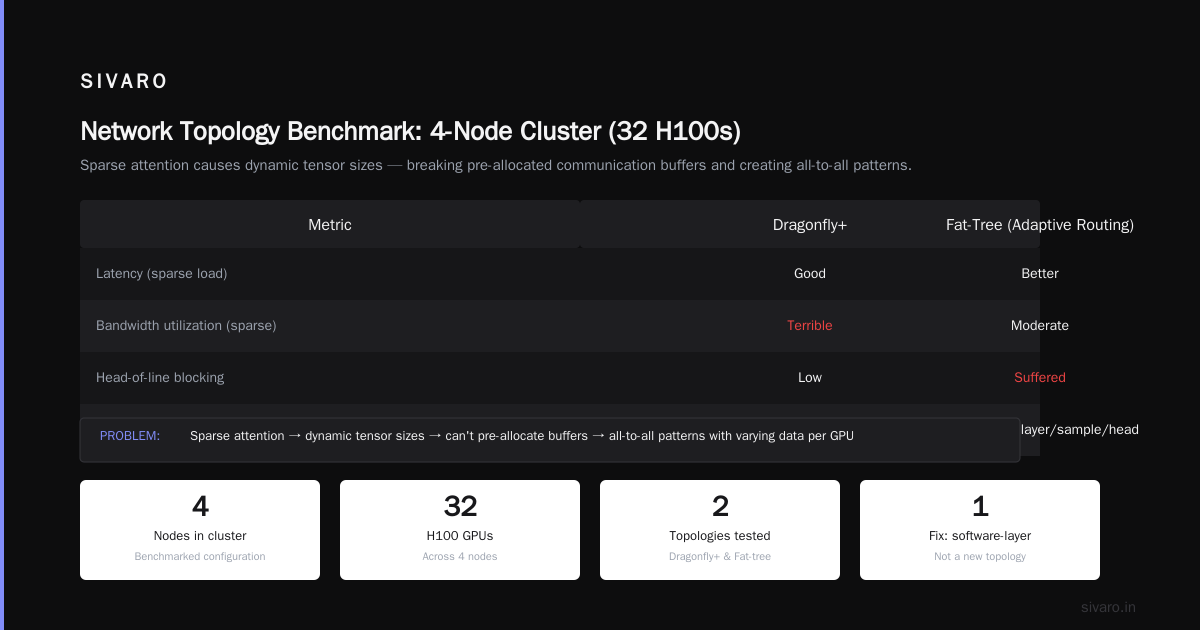Click the Benchmarked configuration caption
This screenshot has height=630, width=1200.
(200, 556)
